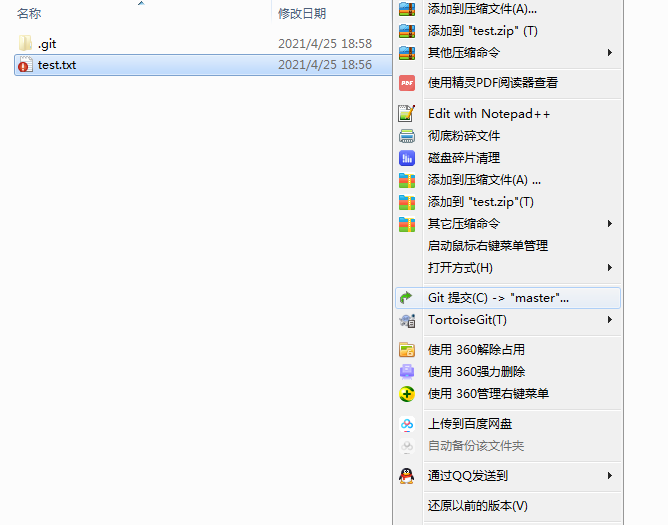The image size is (668, 525).
Task: Open 通过QQ发送到 entry
Action: click(x=509, y=476)
